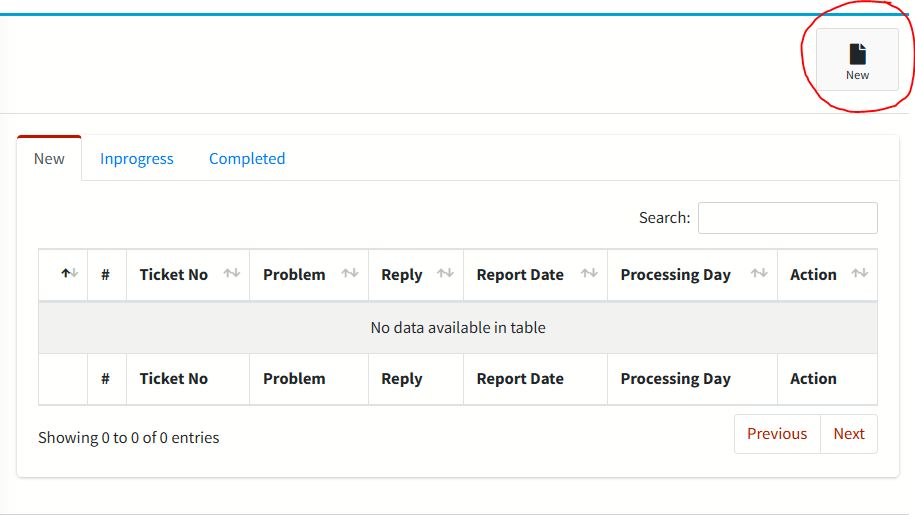
Task: Click the New ticket document icon
Action: tap(857, 54)
